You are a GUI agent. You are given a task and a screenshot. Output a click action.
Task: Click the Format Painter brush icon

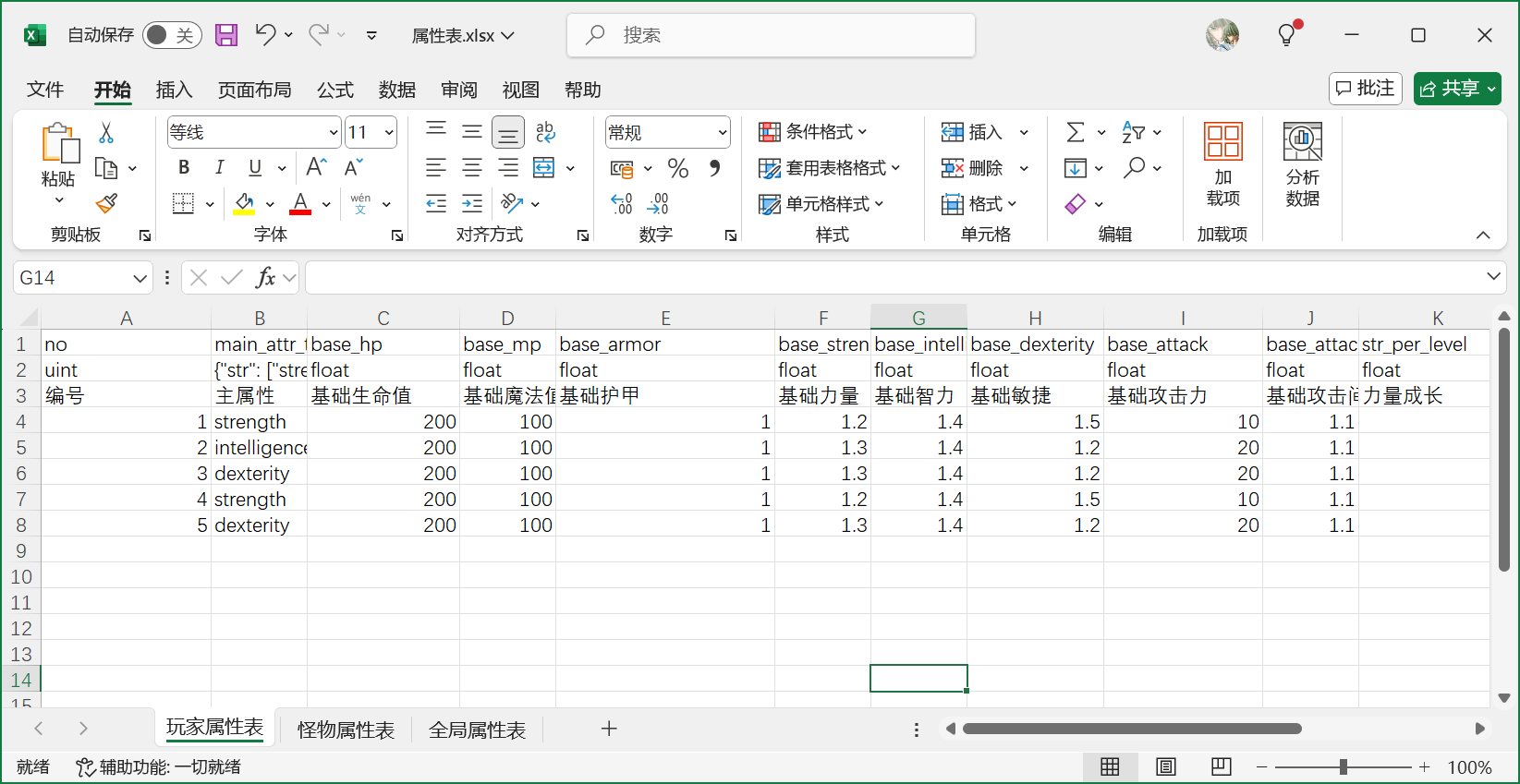(x=106, y=203)
